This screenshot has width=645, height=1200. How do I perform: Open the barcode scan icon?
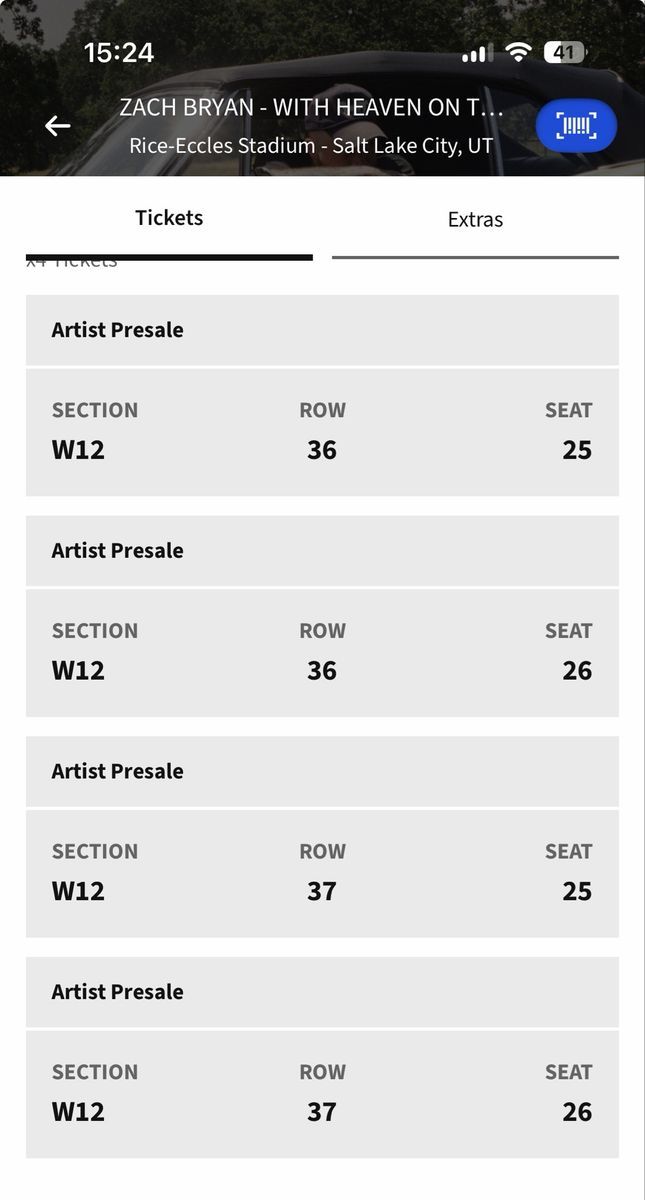[576, 126]
